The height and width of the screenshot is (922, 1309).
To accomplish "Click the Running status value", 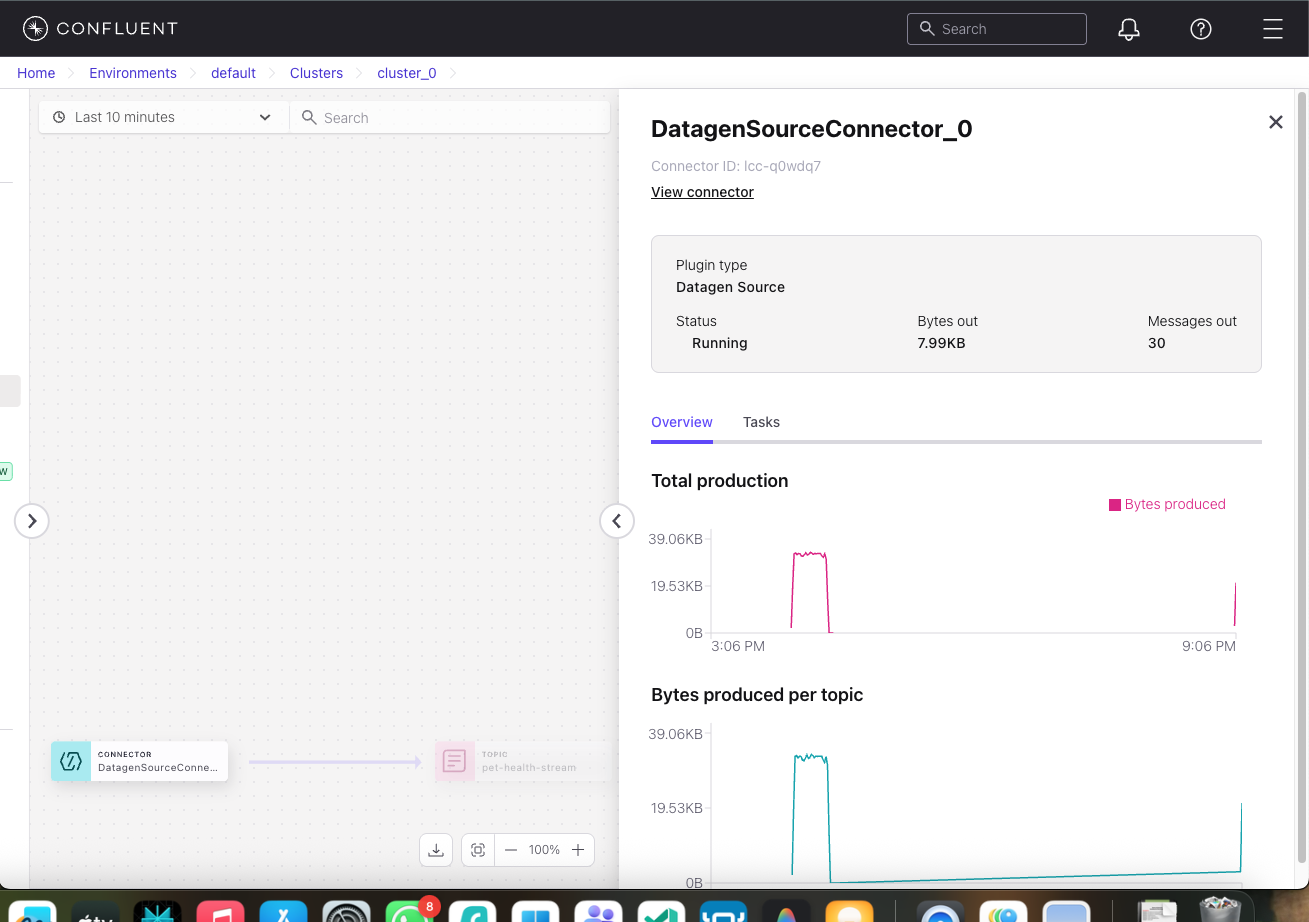I will [x=720, y=343].
